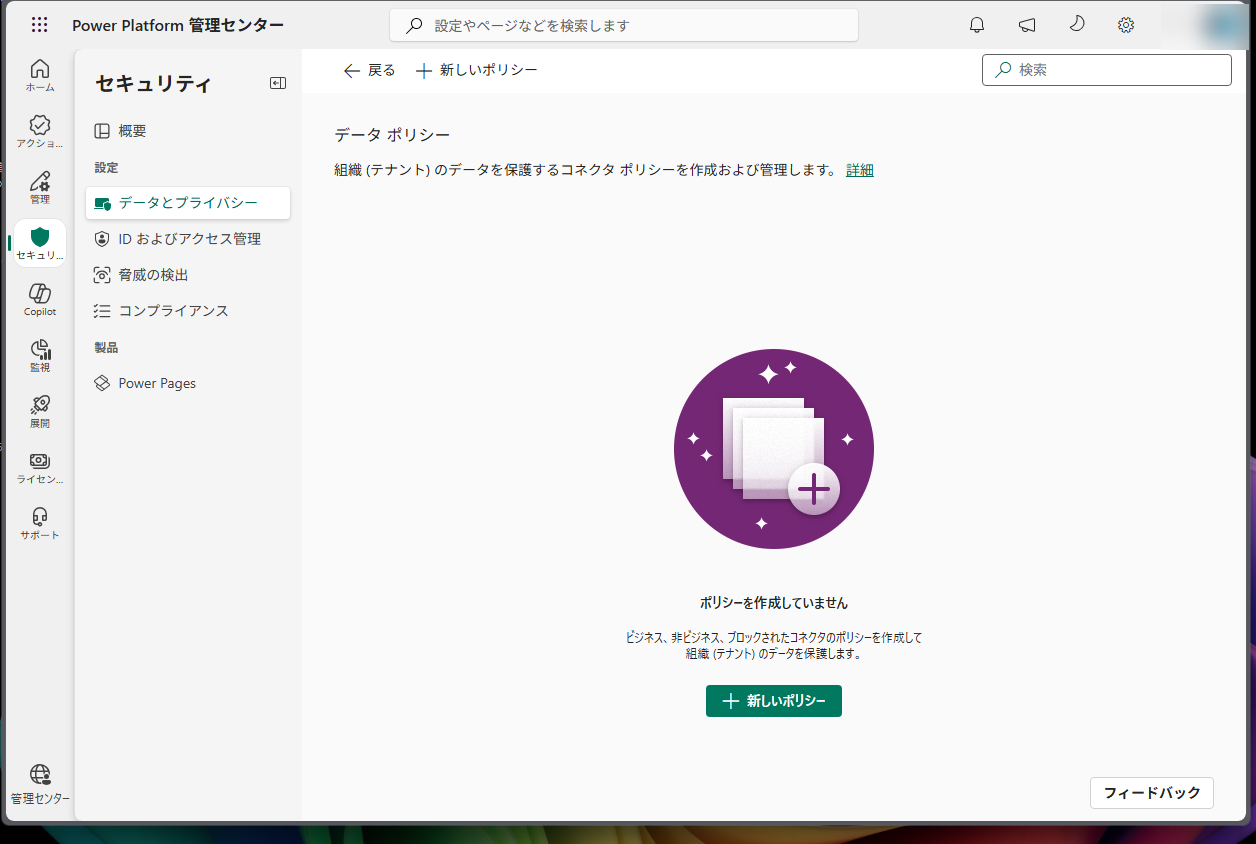Click the green 新しいポリシー button
The image size is (1256, 844).
774,701
